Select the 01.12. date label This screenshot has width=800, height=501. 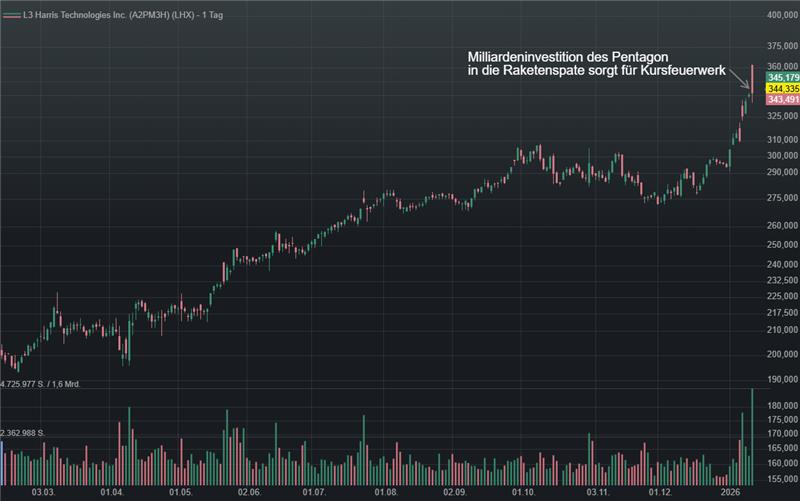660,492
